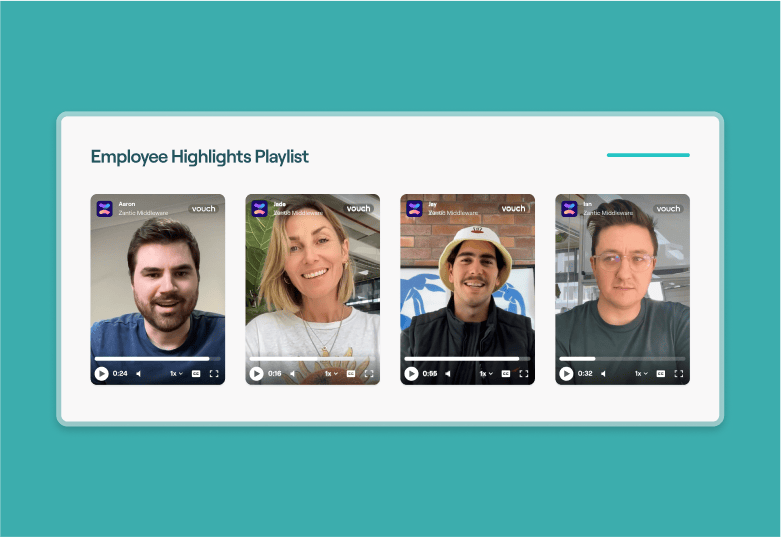The image size is (781, 537).
Task: Mute the volume on Ian's video
Action: point(603,374)
